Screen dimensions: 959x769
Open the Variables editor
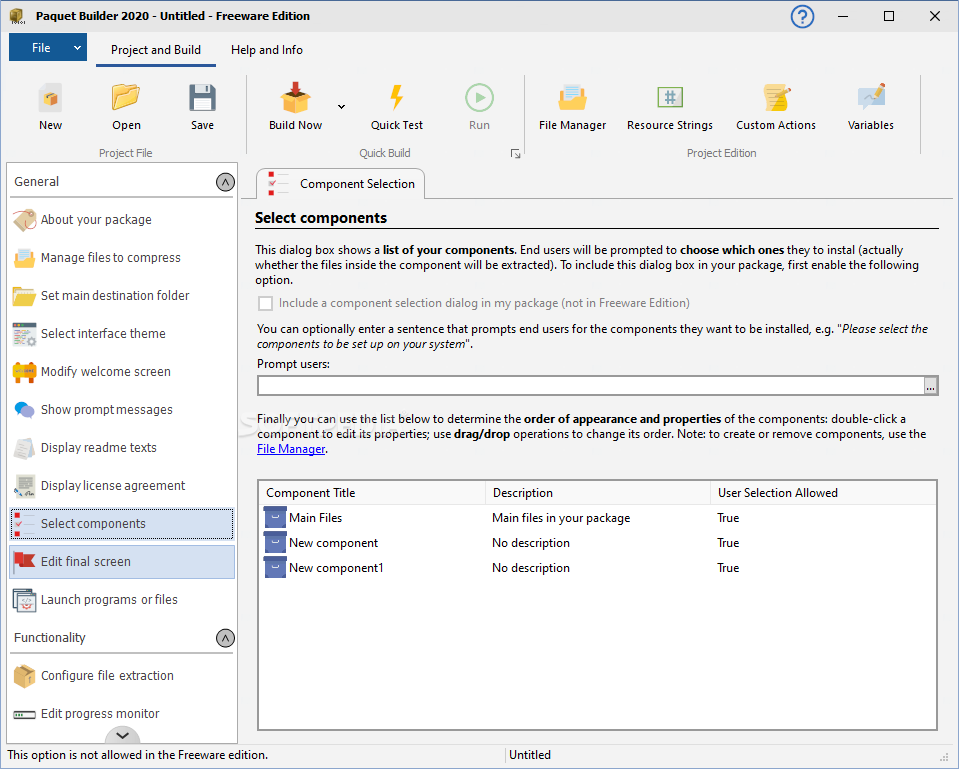click(870, 108)
